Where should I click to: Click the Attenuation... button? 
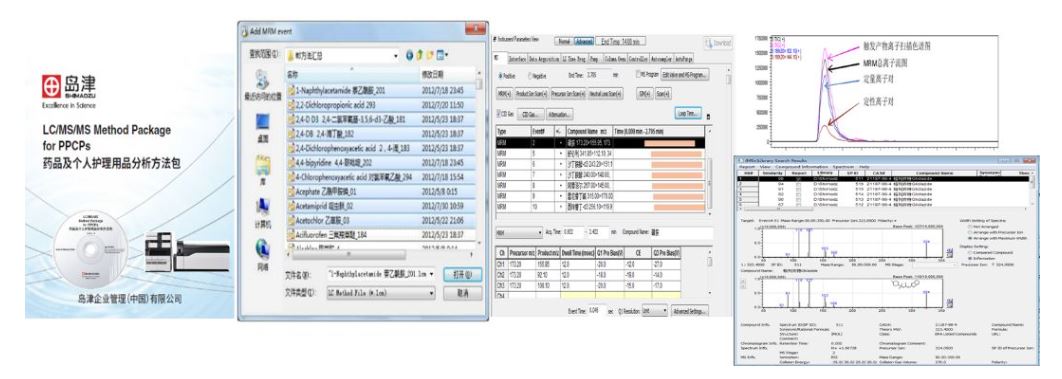point(560,114)
